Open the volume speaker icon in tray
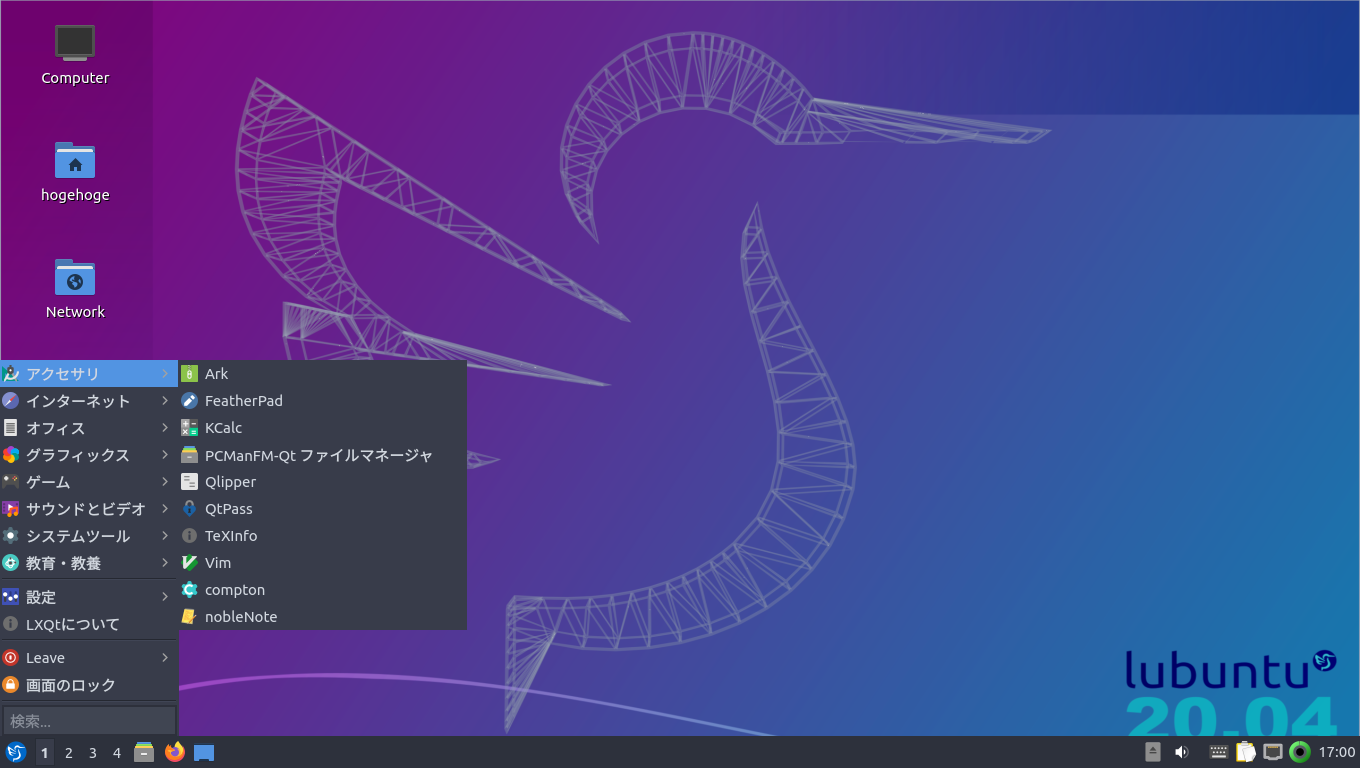The image size is (1360, 768). click(1181, 752)
